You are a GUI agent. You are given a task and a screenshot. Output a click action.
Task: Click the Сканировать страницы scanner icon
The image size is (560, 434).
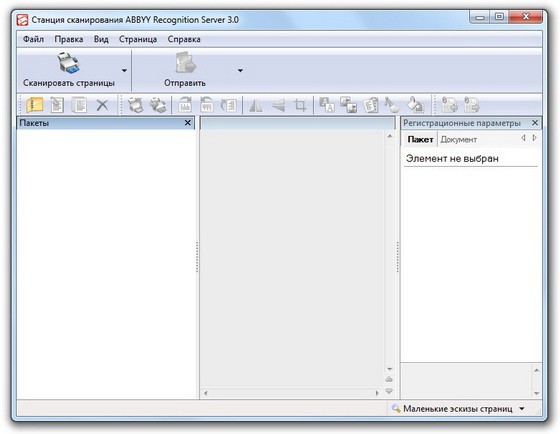coord(68,63)
